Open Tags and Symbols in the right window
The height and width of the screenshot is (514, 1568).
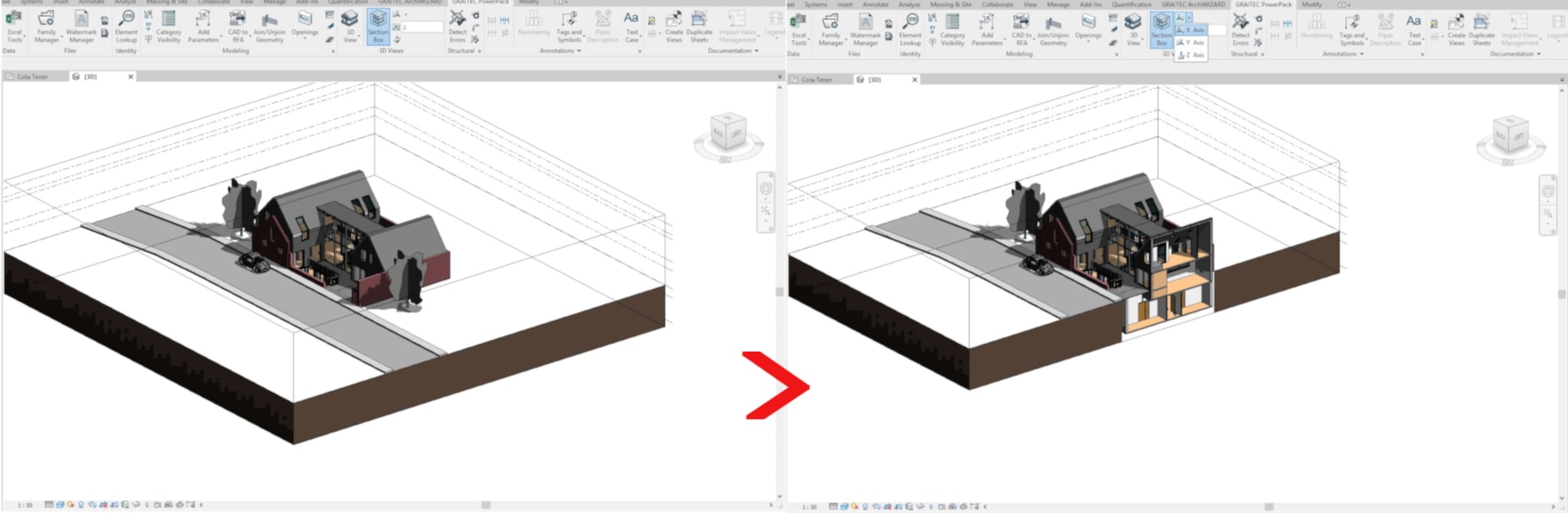1352,28
